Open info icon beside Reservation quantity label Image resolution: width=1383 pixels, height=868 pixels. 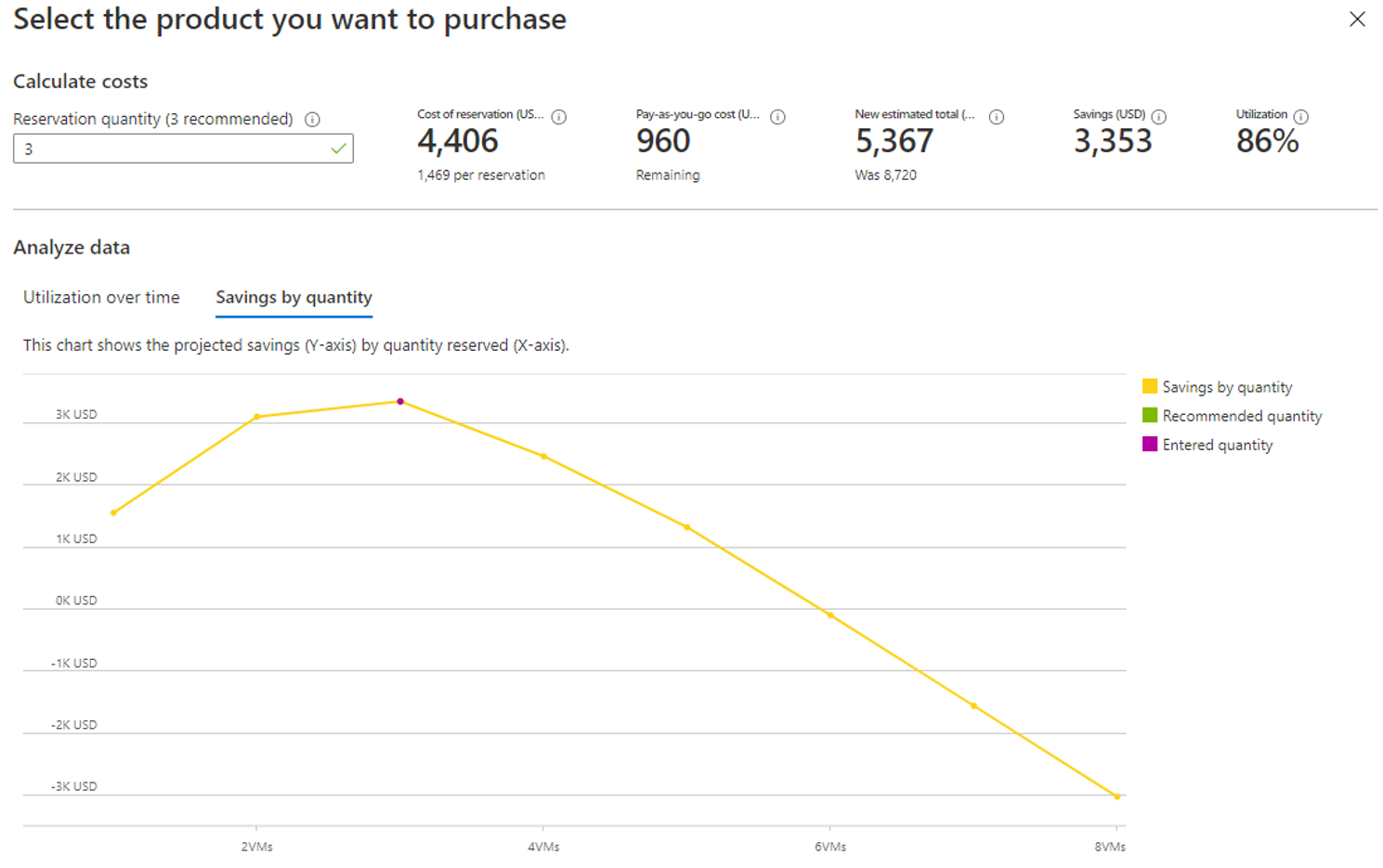313,120
